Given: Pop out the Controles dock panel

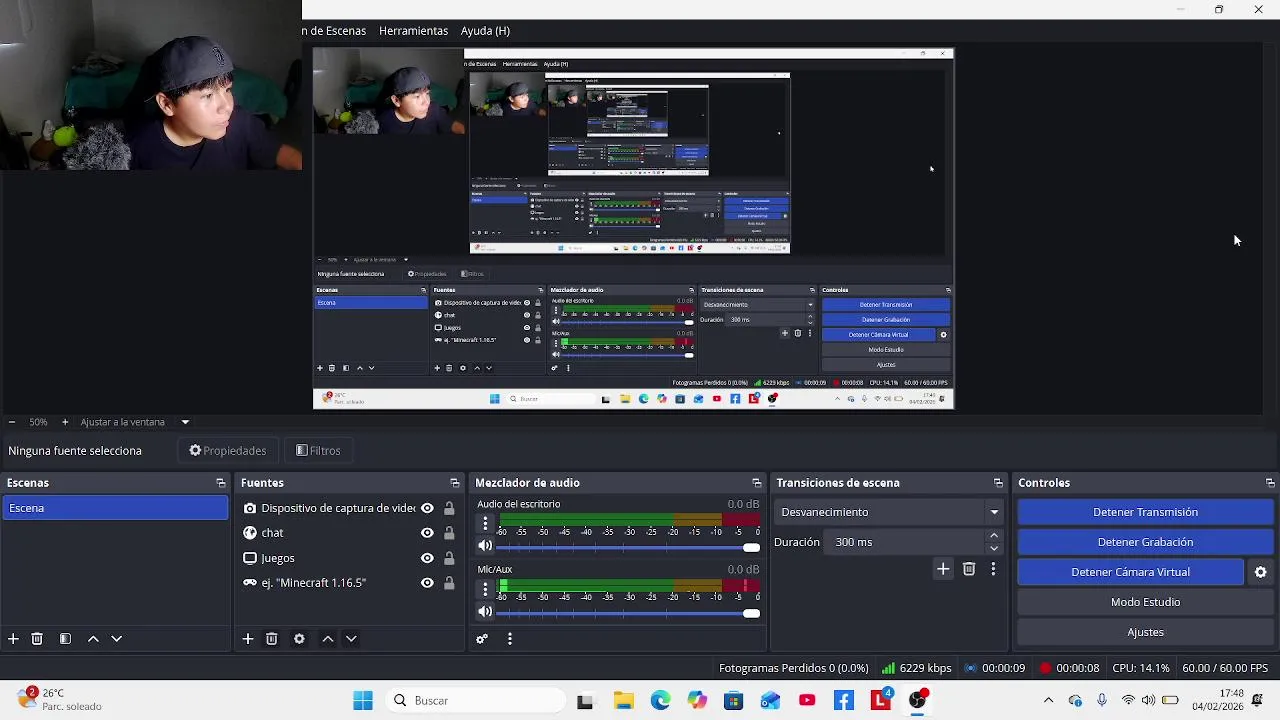Looking at the screenshot, I should pos(1270,483).
